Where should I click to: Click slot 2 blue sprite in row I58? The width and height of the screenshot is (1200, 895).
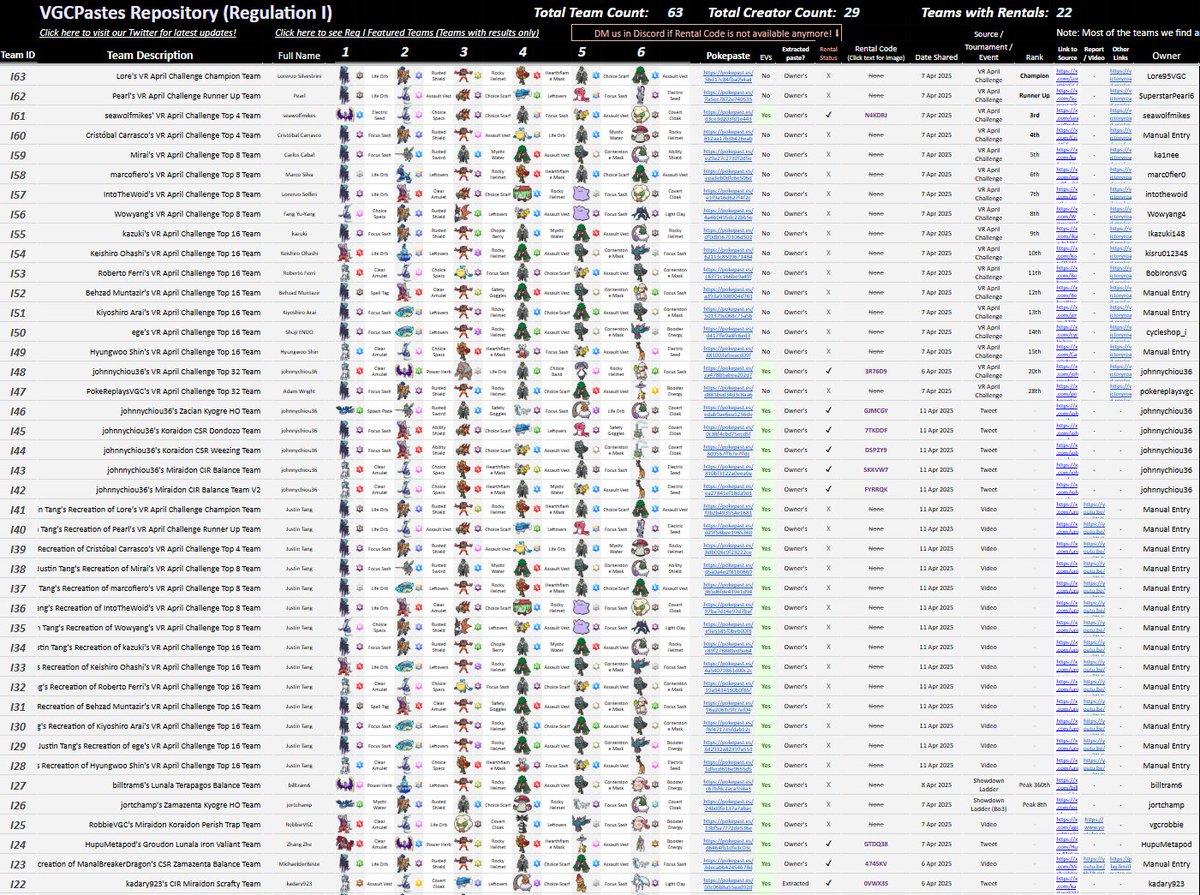[x=404, y=175]
